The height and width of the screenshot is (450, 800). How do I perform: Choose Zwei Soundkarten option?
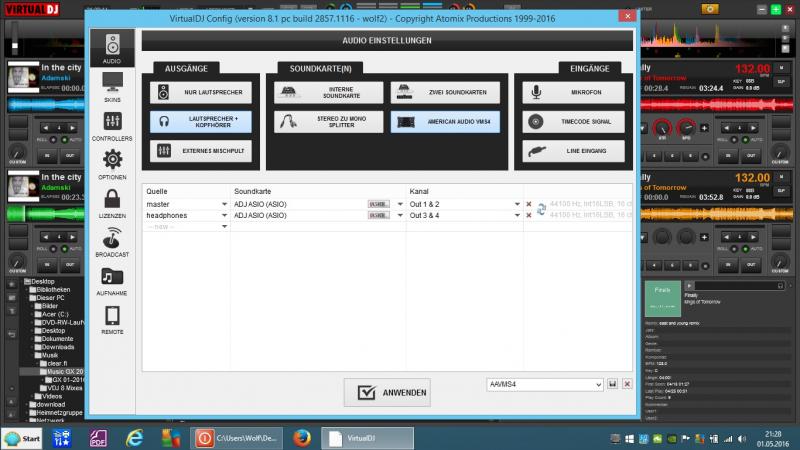pyautogui.click(x=445, y=92)
